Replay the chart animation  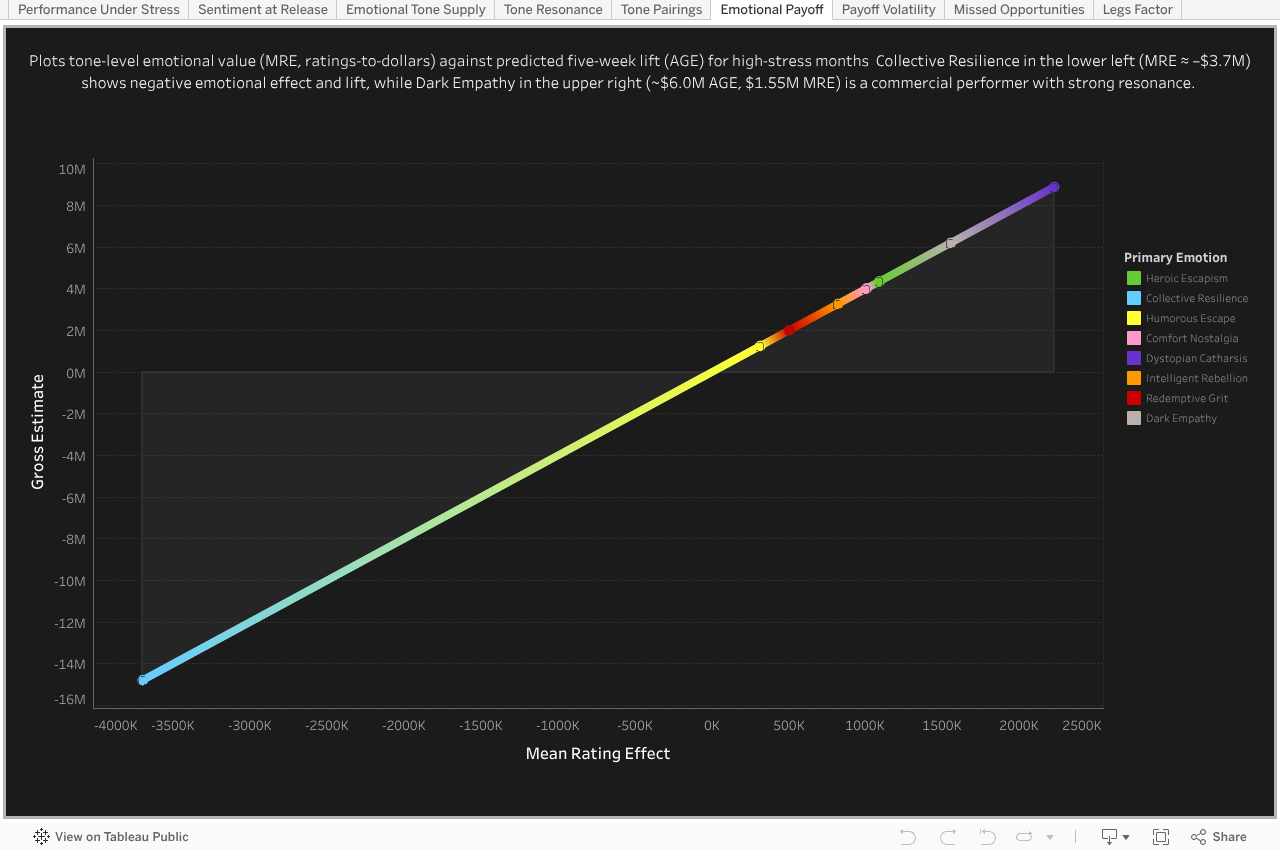coord(1025,837)
